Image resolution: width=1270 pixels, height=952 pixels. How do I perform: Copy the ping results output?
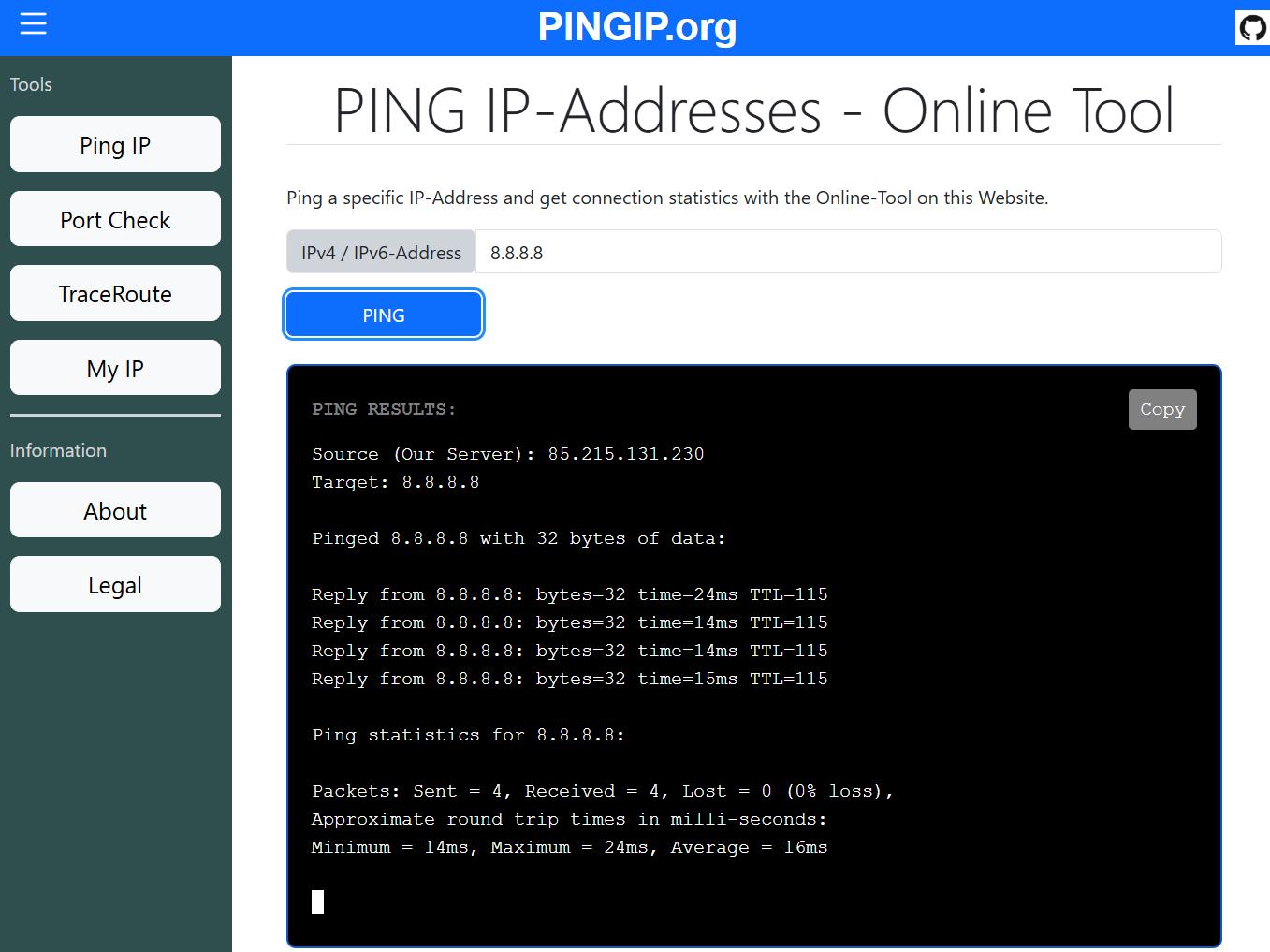click(x=1161, y=410)
